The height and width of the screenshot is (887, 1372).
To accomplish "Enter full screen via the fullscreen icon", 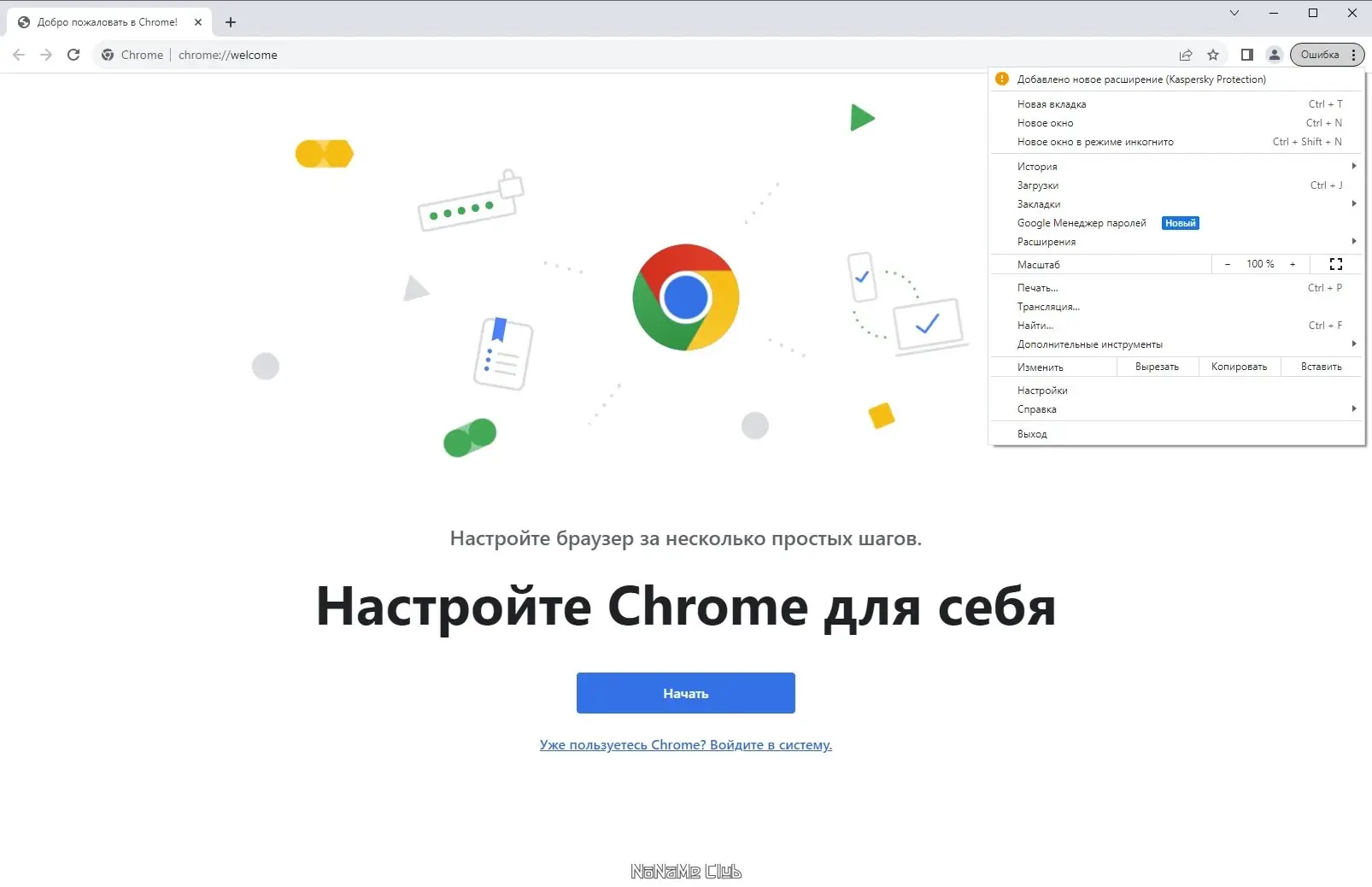I will click(x=1335, y=264).
